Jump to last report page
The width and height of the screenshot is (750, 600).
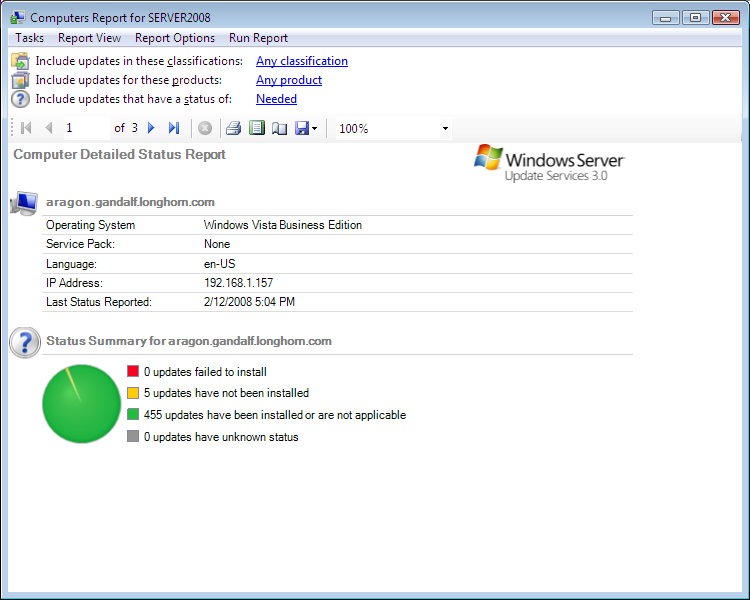[174, 128]
